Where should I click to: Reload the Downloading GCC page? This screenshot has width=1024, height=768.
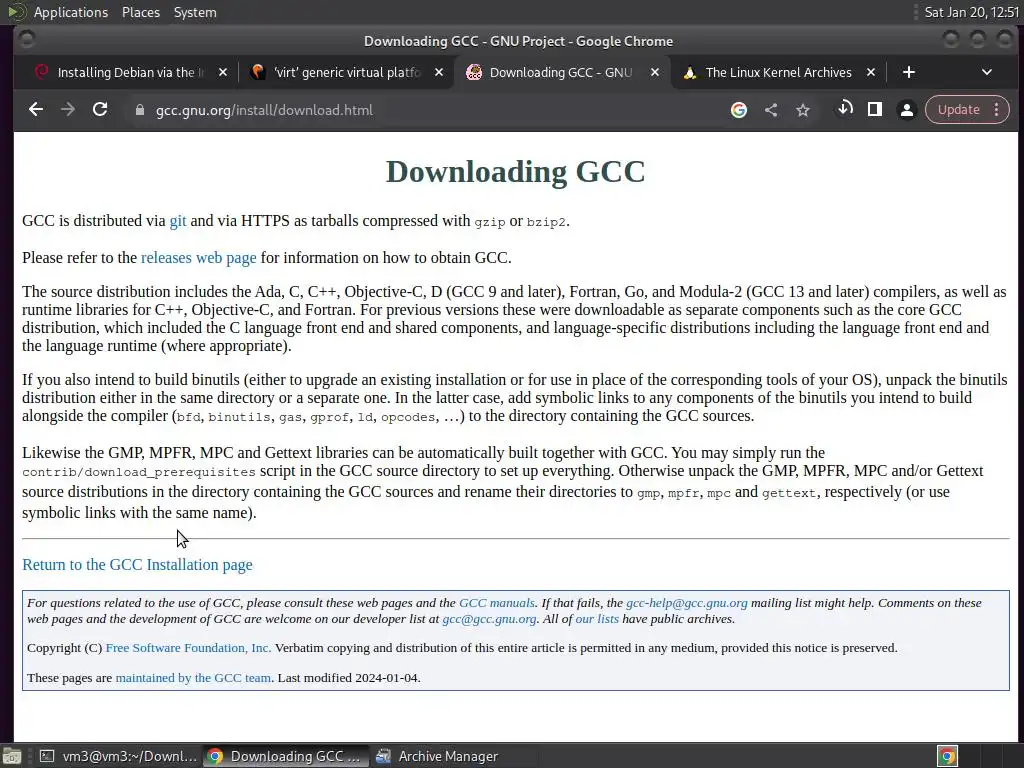100,110
